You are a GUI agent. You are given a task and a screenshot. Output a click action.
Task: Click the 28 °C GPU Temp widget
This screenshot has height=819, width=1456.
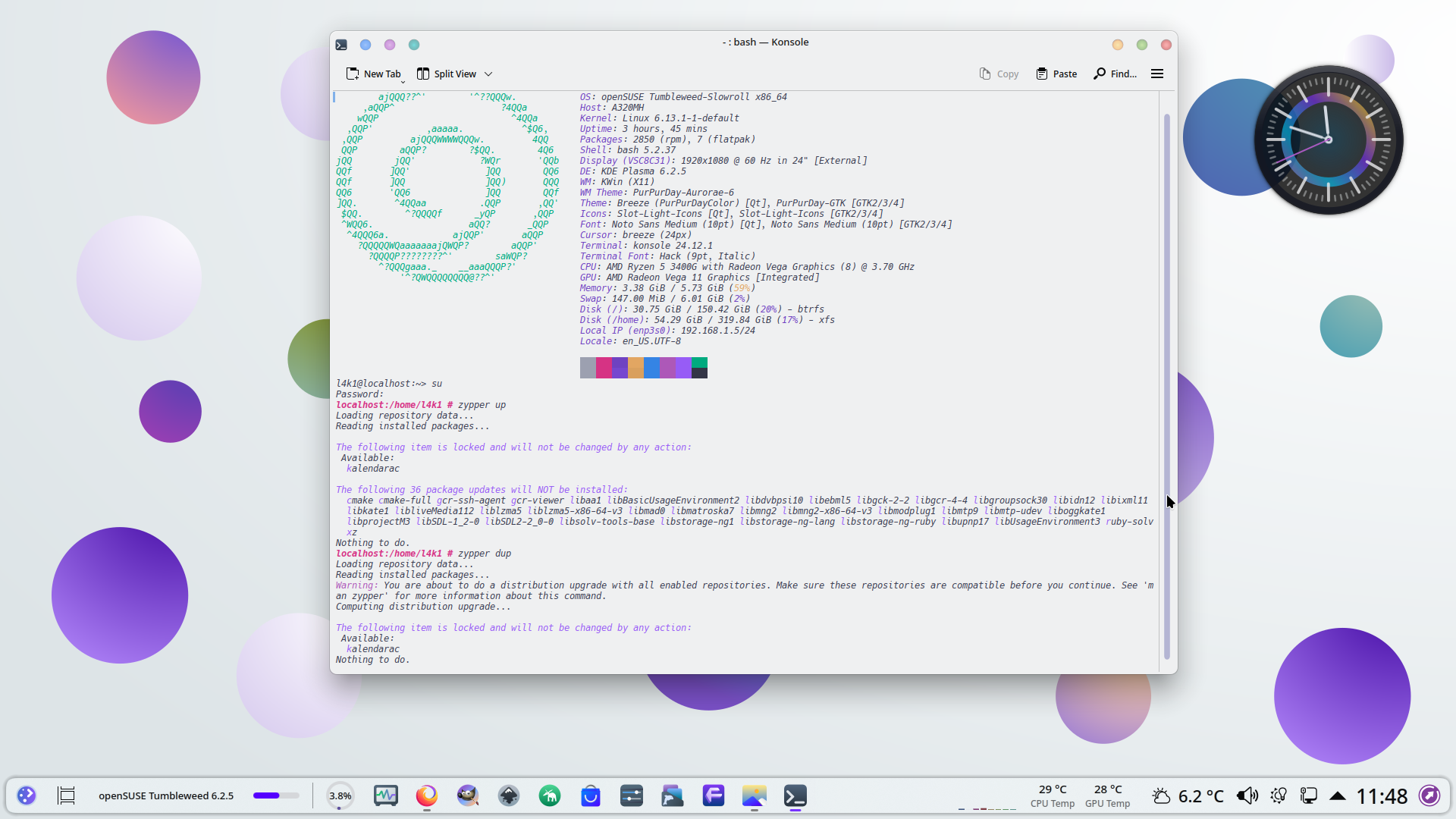tap(1107, 795)
